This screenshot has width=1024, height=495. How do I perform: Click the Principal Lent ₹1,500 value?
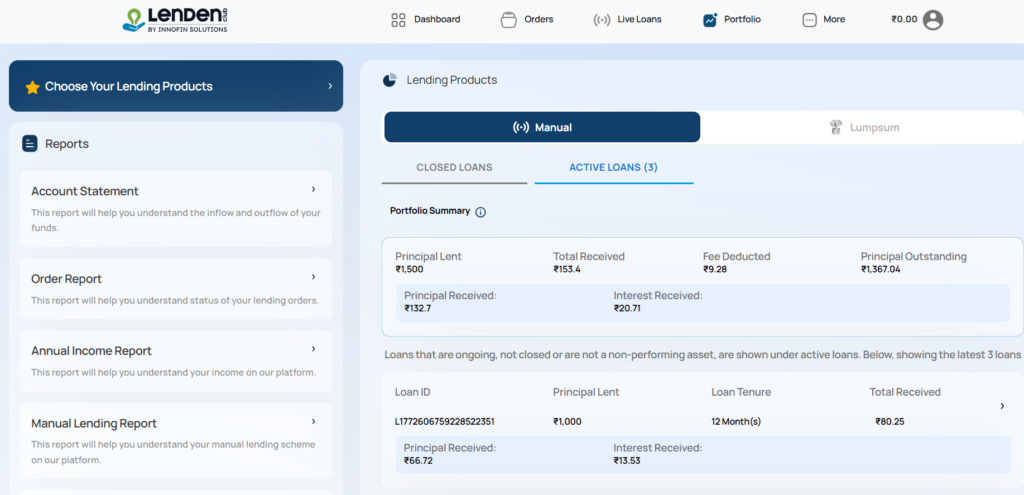409,269
